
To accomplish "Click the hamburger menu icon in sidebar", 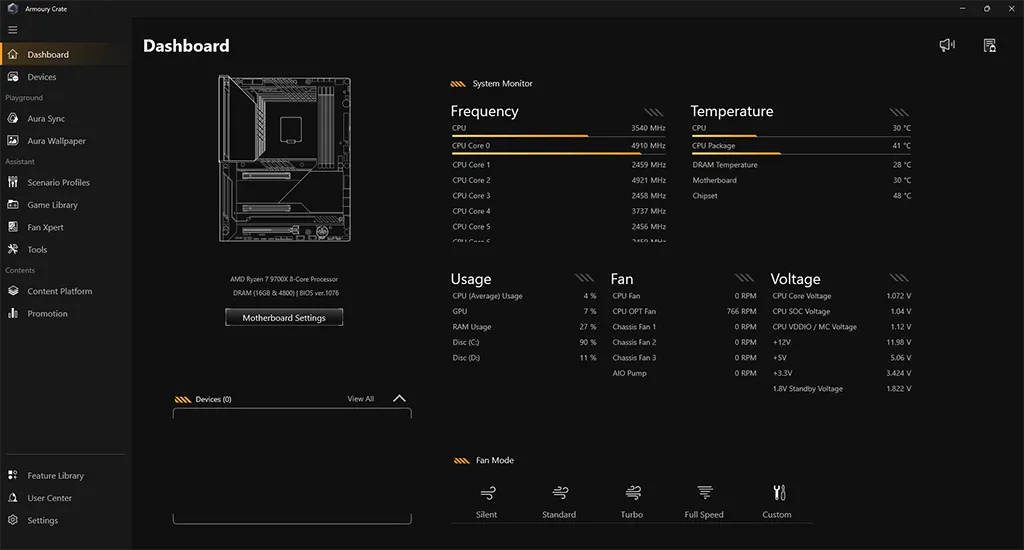I will (13, 30).
